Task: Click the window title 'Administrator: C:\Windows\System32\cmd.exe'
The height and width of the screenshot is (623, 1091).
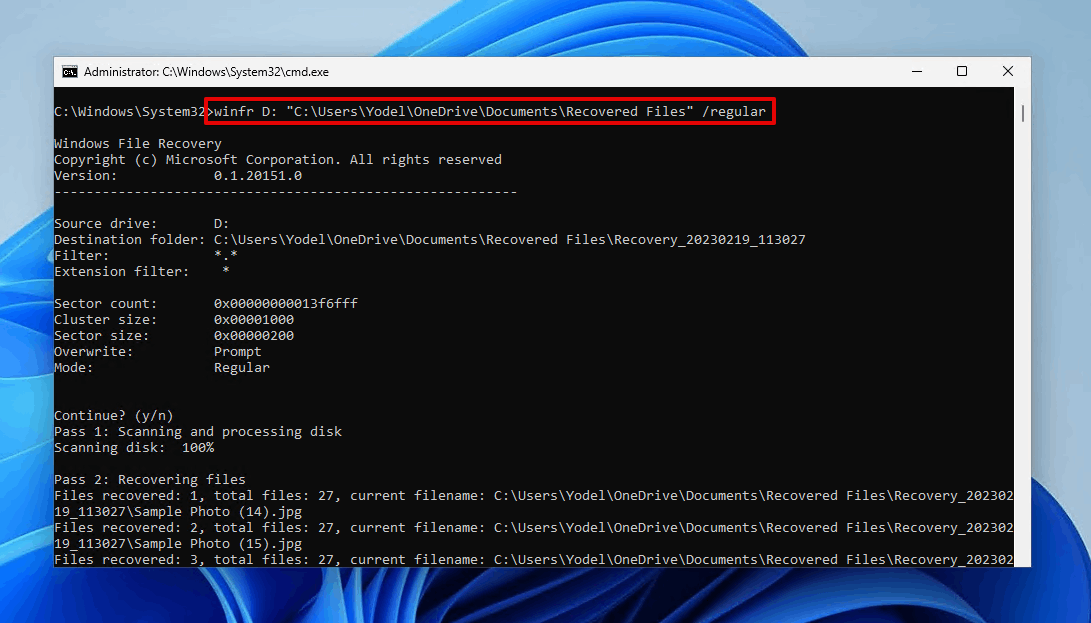Action: 206,72
